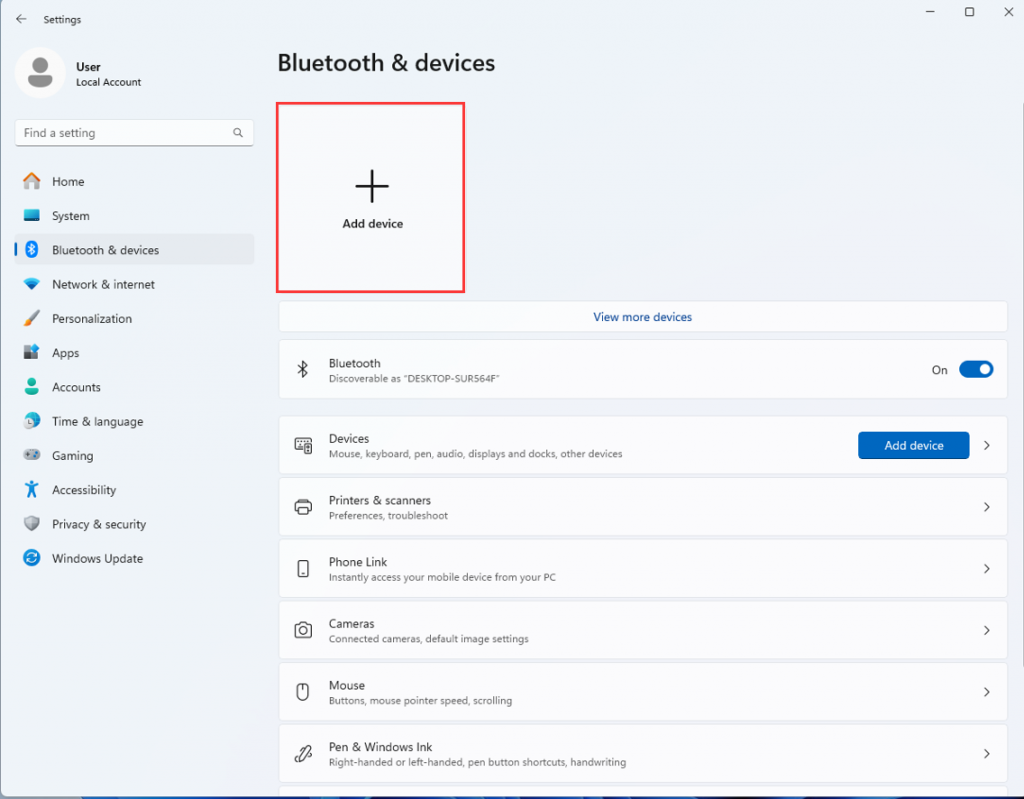The image size is (1024, 799).
Task: Click the Cameras camera icon
Action: (x=303, y=630)
